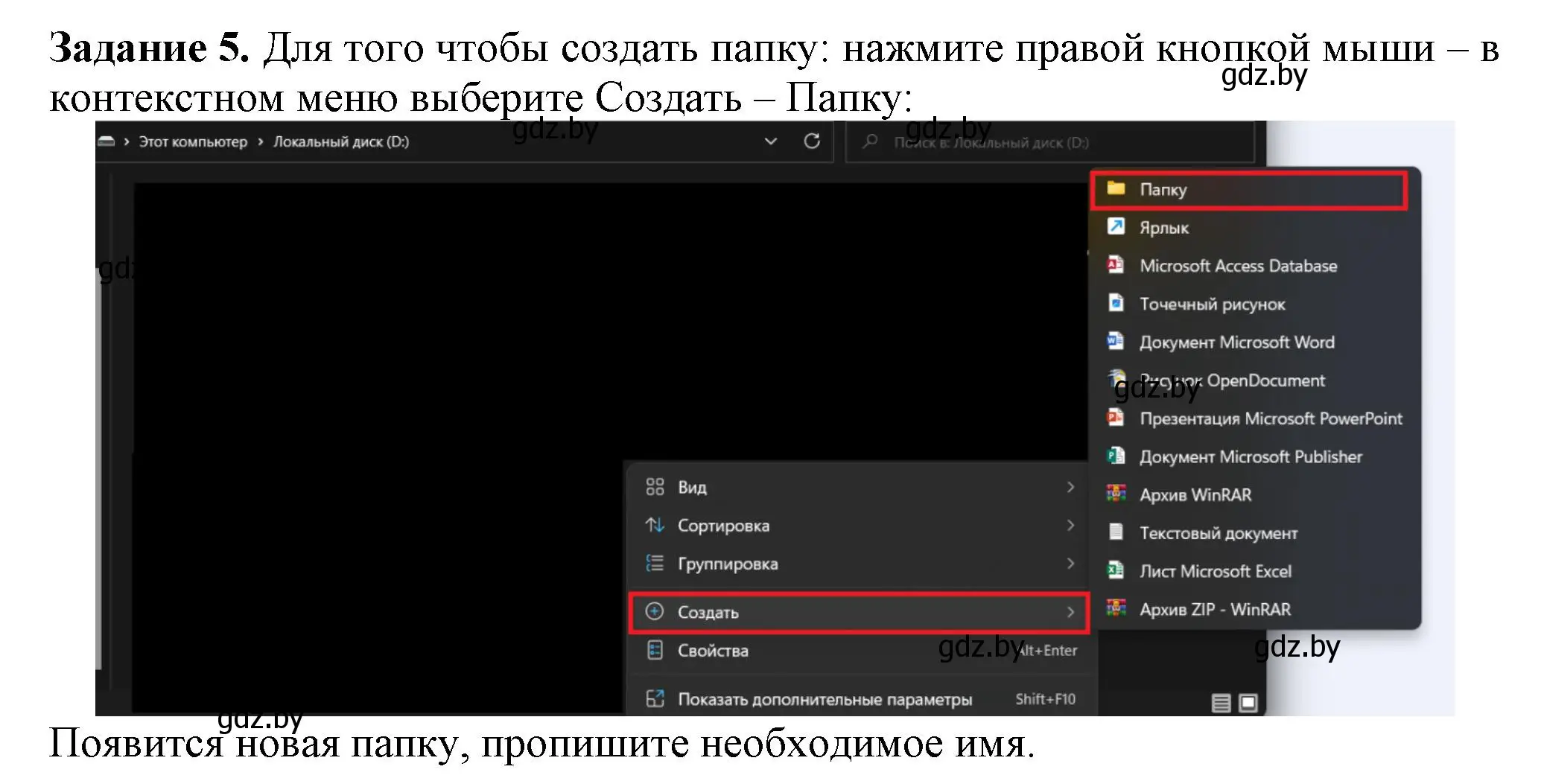
Task: Click the Сортировка arrows icon
Action: pos(655,526)
